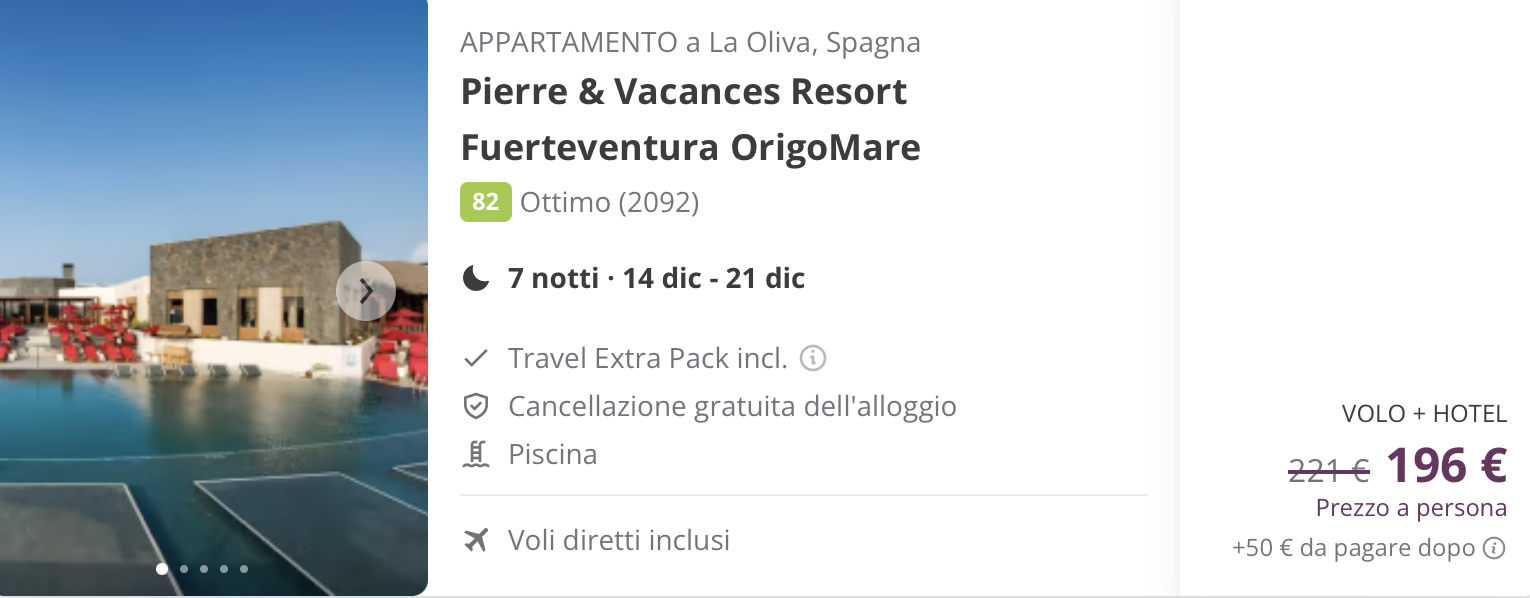Click the direct flights airplane icon
Viewport: 1530px width, 598px height.
click(x=476, y=540)
